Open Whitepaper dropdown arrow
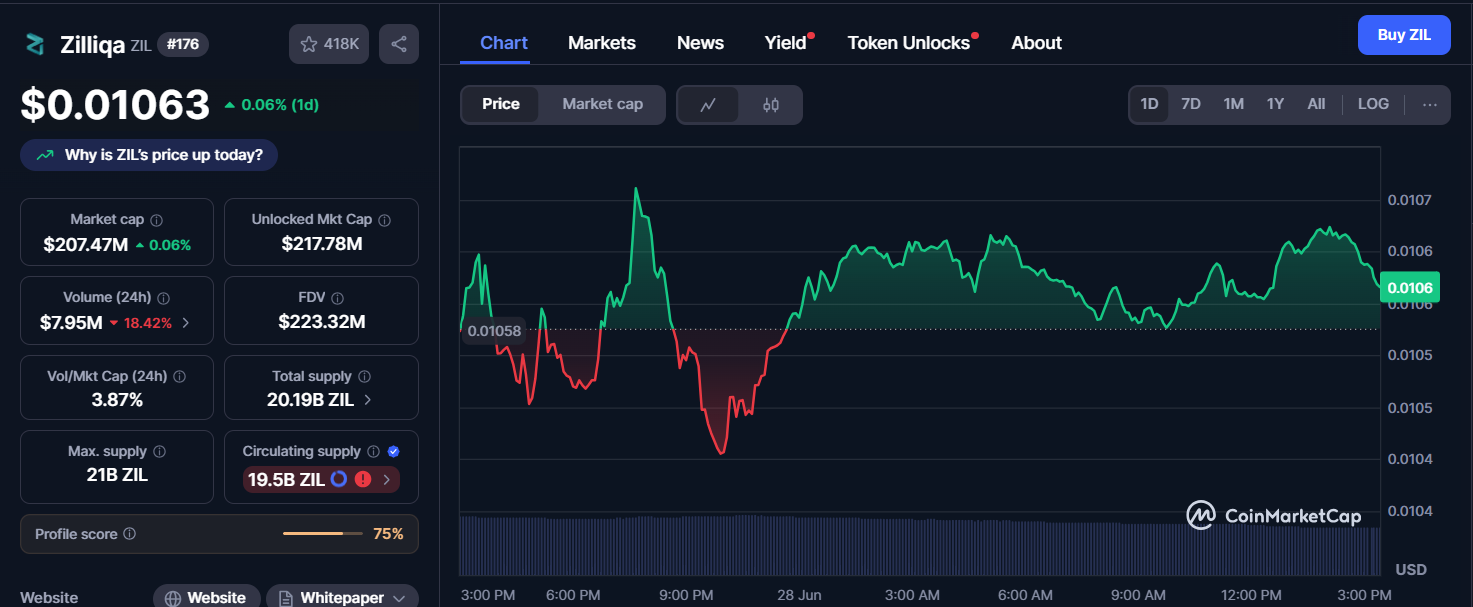 coord(400,598)
